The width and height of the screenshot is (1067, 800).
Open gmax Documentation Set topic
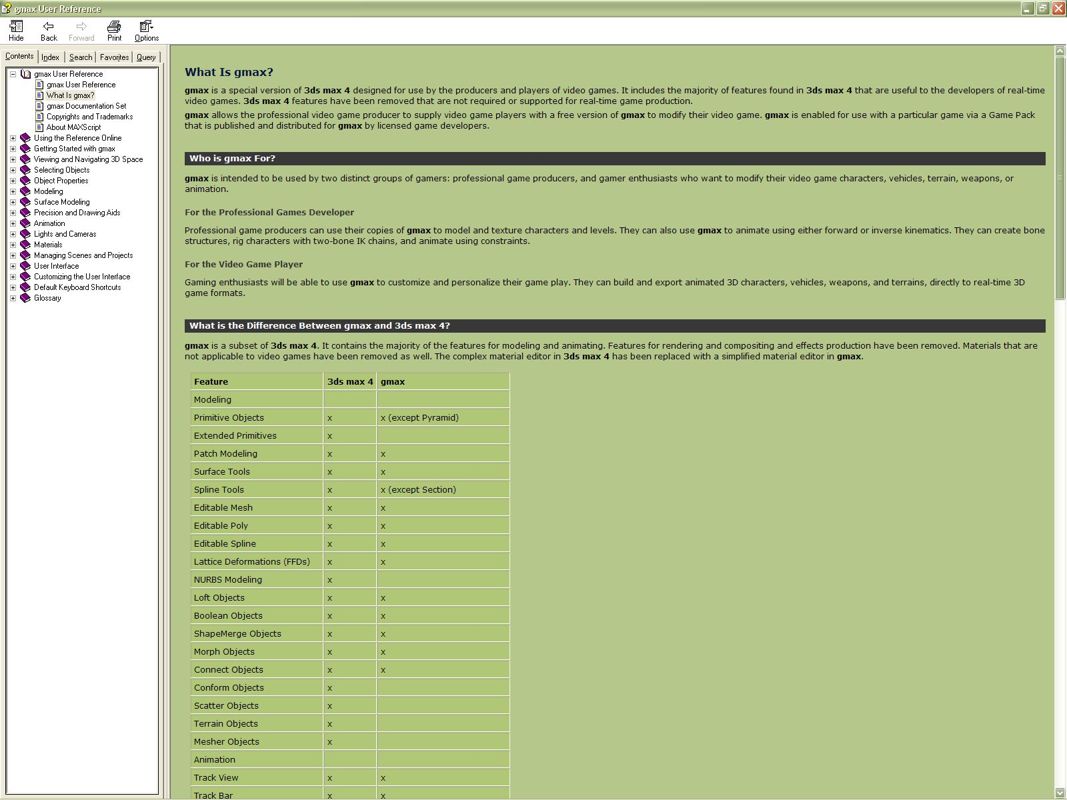tap(86, 106)
